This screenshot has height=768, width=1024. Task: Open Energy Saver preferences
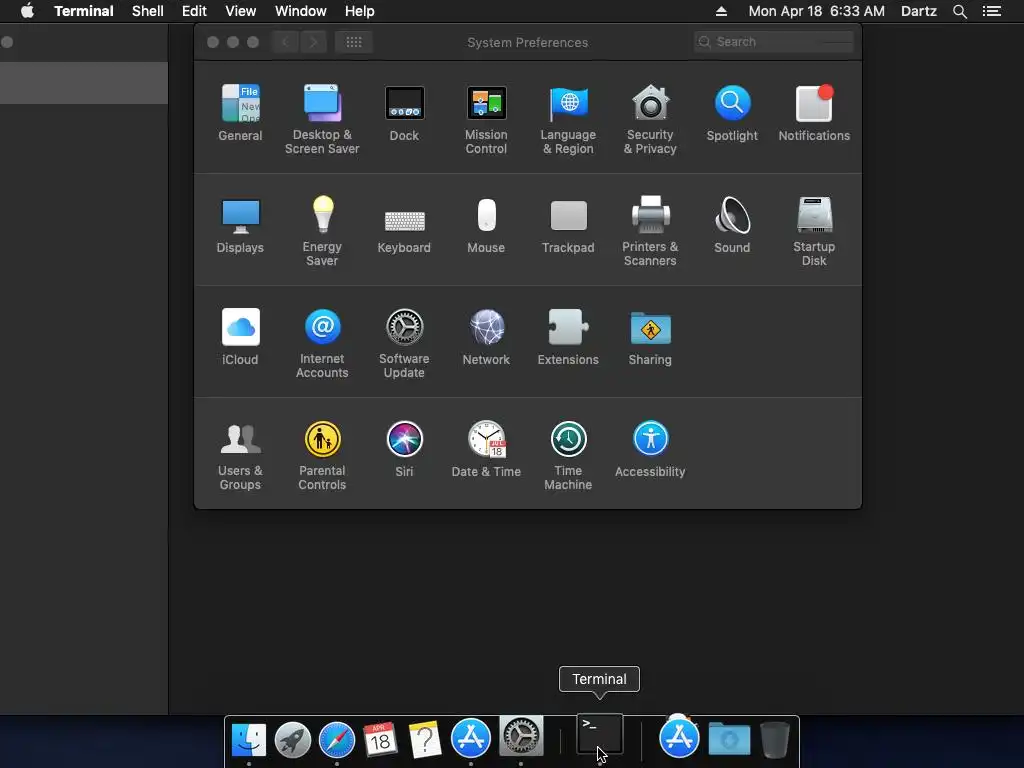pyautogui.click(x=322, y=231)
